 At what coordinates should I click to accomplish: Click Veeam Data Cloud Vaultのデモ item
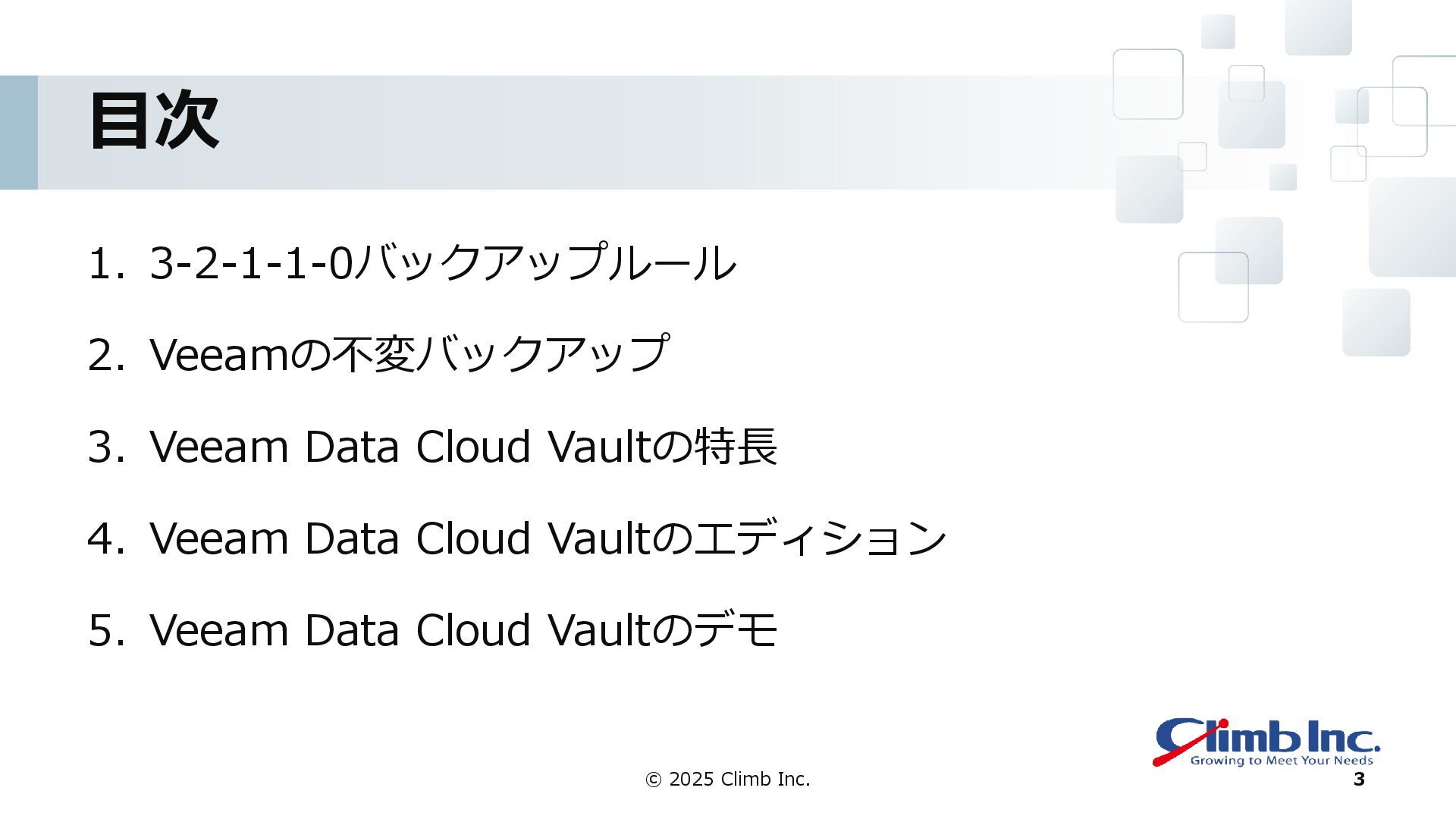(463, 629)
